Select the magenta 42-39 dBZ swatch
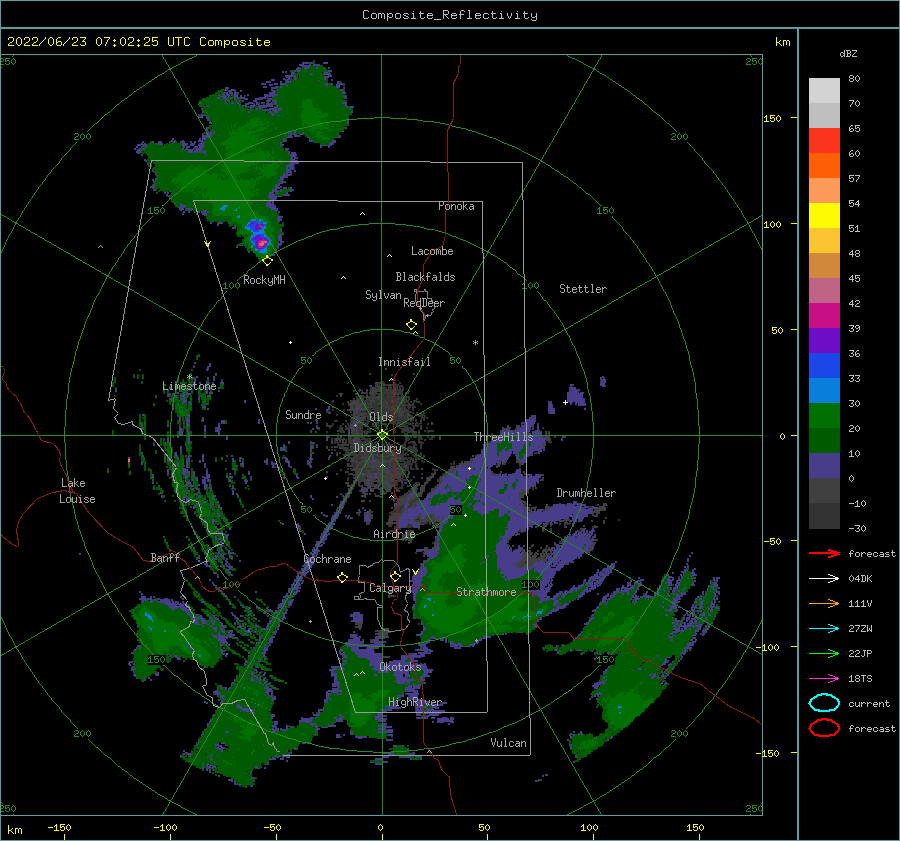The height and width of the screenshot is (841, 900). coord(824,315)
